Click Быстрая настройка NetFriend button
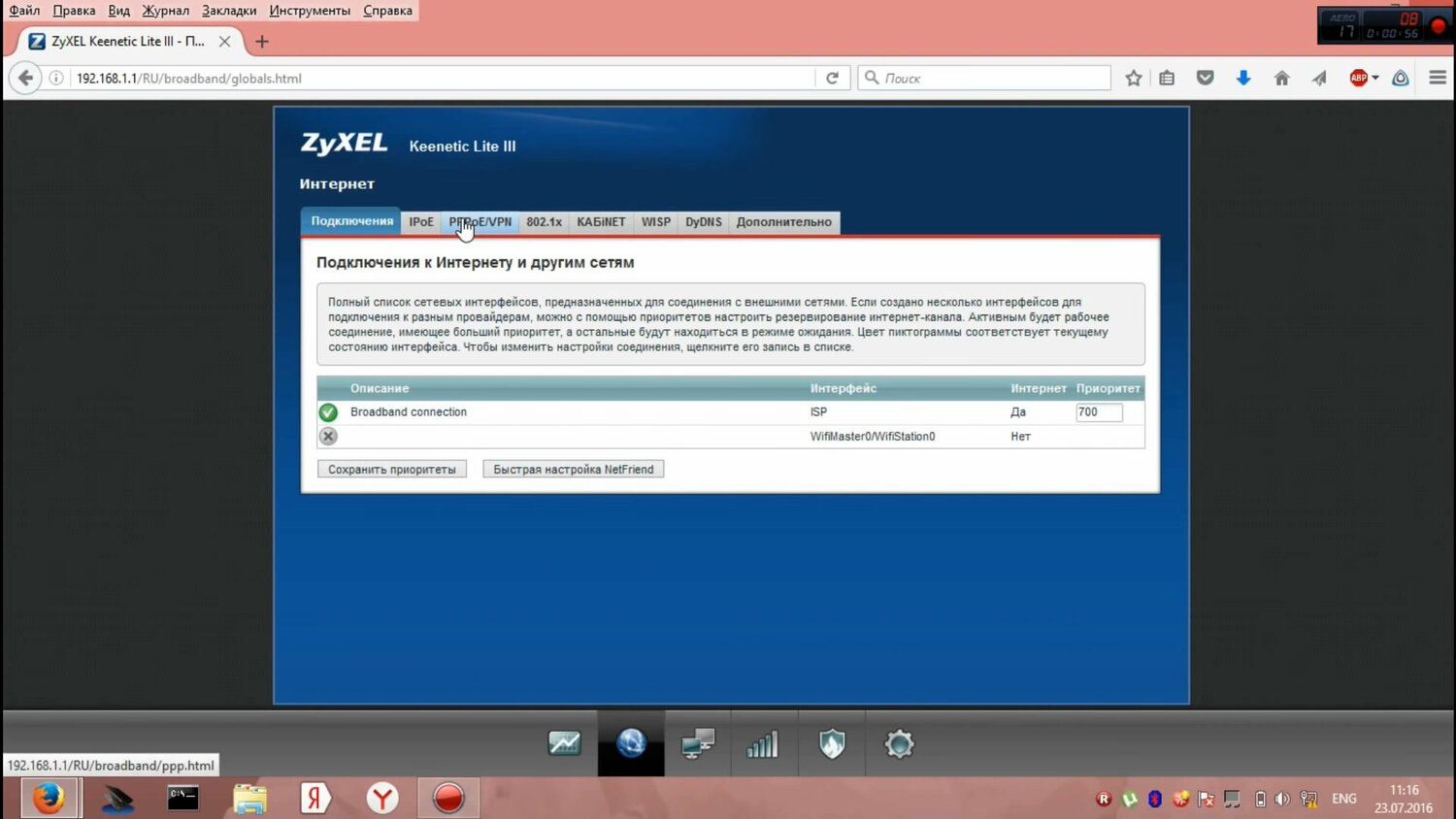This screenshot has height=819, width=1456. [574, 470]
